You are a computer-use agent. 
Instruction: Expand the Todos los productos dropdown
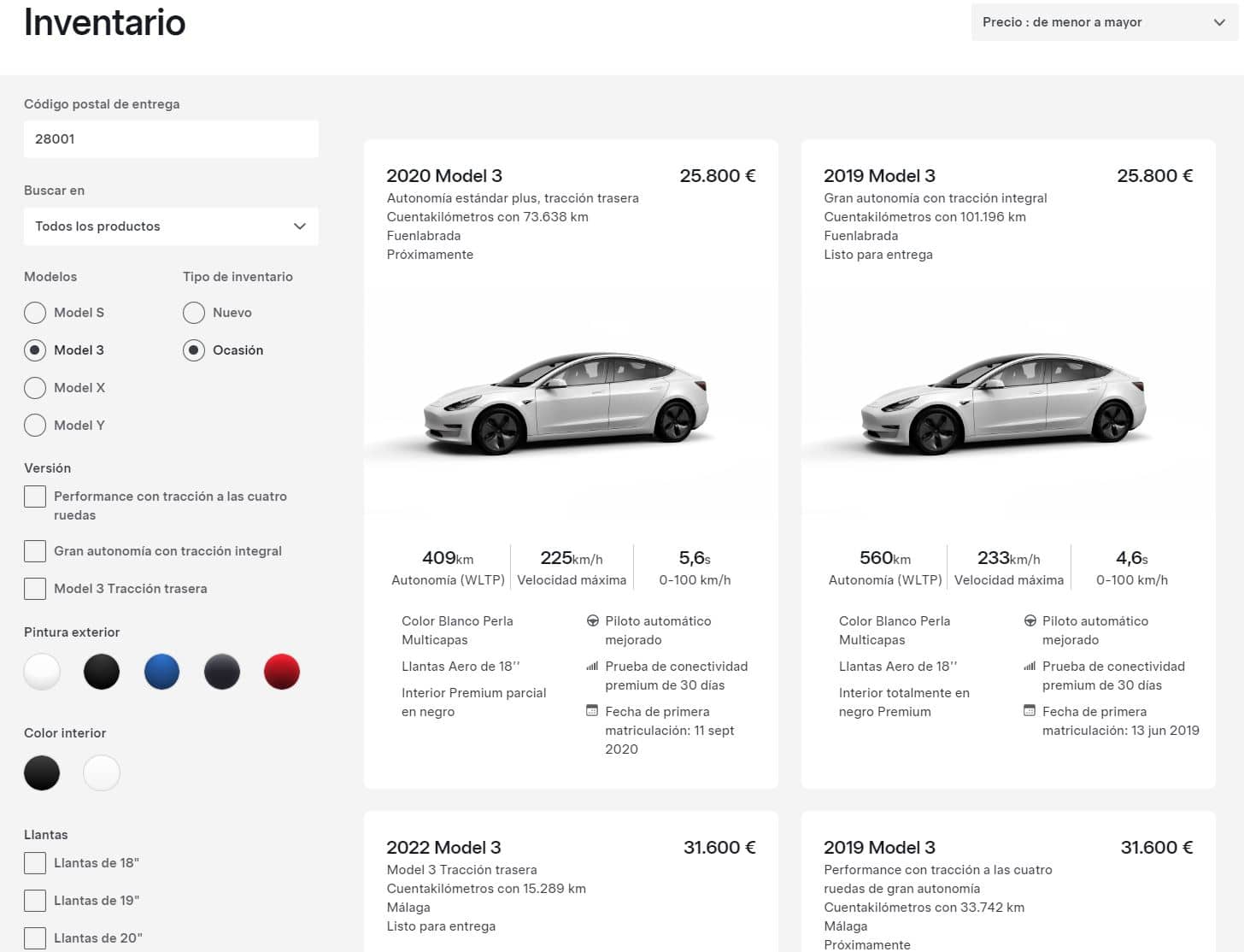pyautogui.click(x=171, y=226)
